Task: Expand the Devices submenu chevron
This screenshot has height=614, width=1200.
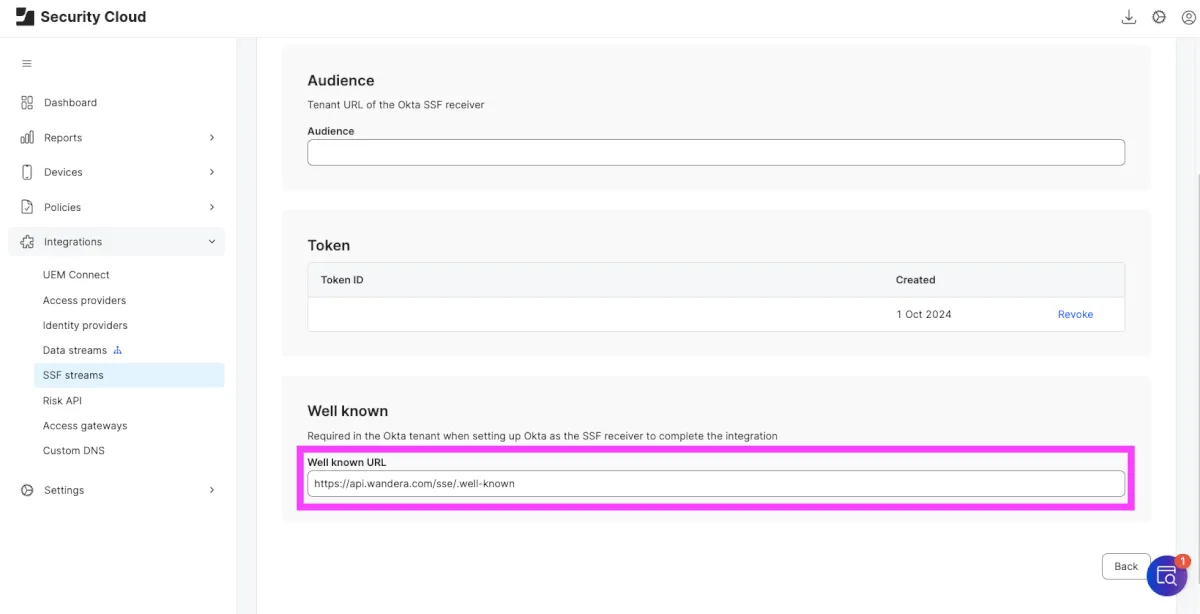Action: (x=211, y=172)
